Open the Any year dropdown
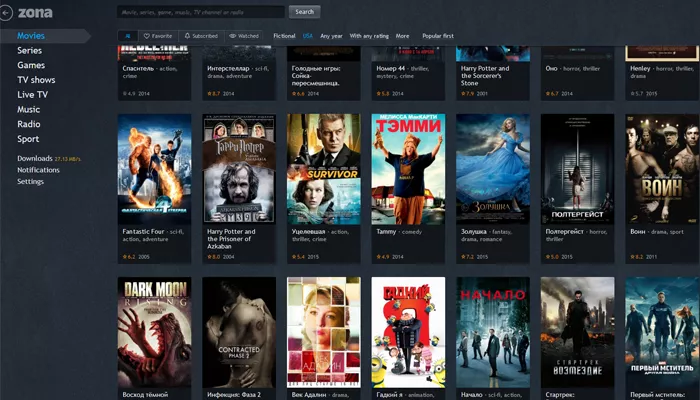Image resolution: width=700 pixels, height=400 pixels. click(331, 36)
